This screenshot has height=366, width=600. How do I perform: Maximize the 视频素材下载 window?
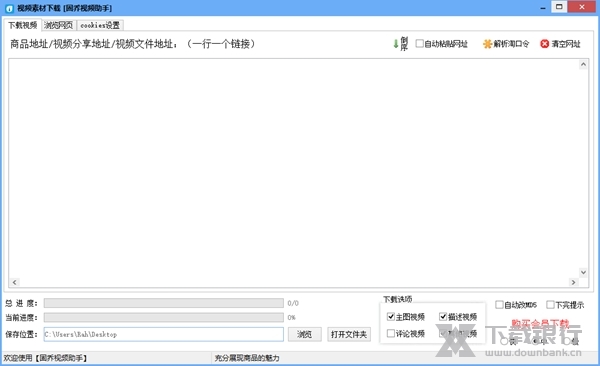coord(559,7)
